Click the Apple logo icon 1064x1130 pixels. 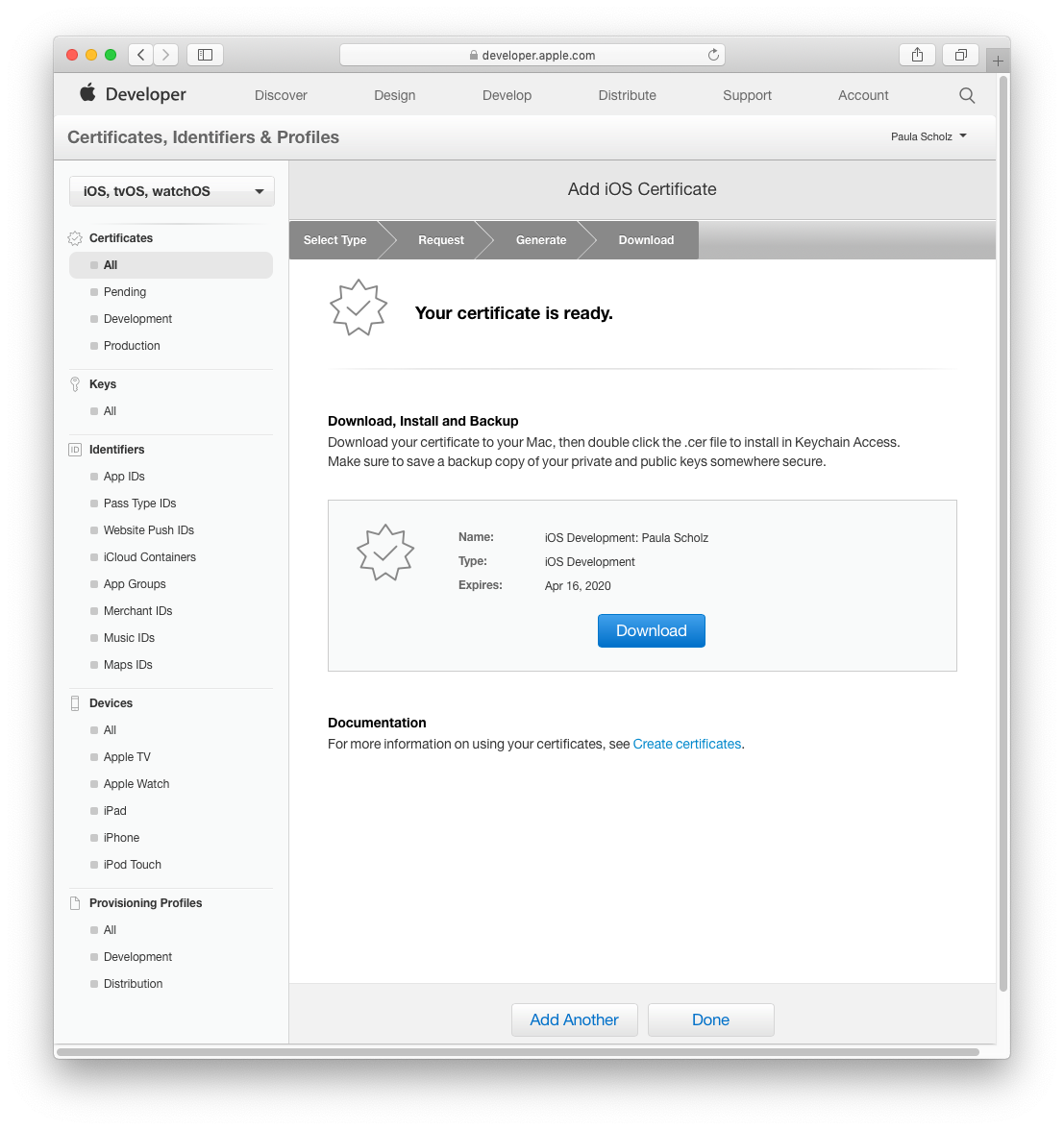click(87, 93)
